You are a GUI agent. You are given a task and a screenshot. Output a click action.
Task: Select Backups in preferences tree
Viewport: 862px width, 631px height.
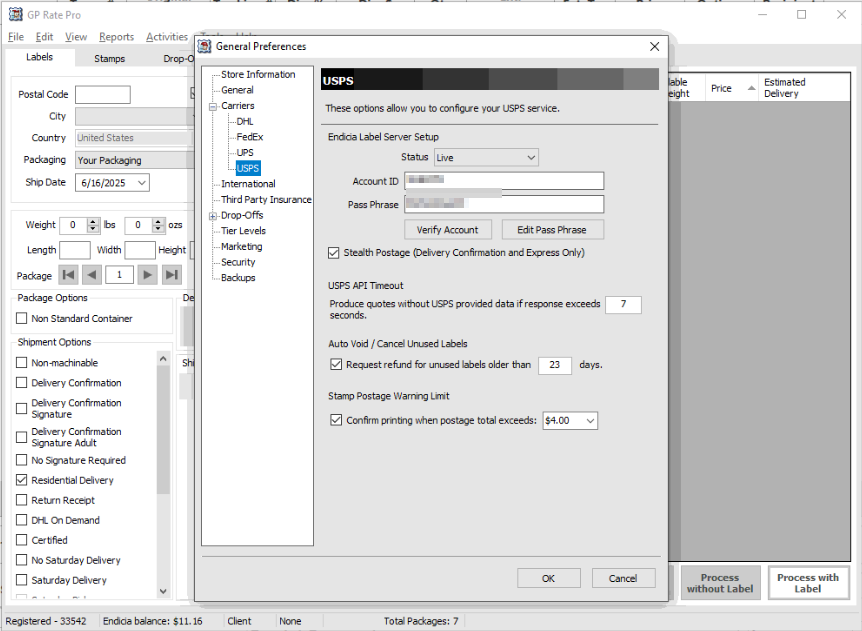point(238,278)
